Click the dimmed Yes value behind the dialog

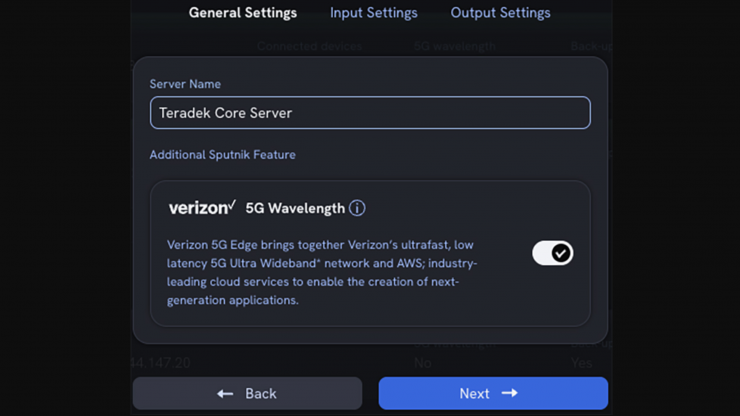coord(581,363)
